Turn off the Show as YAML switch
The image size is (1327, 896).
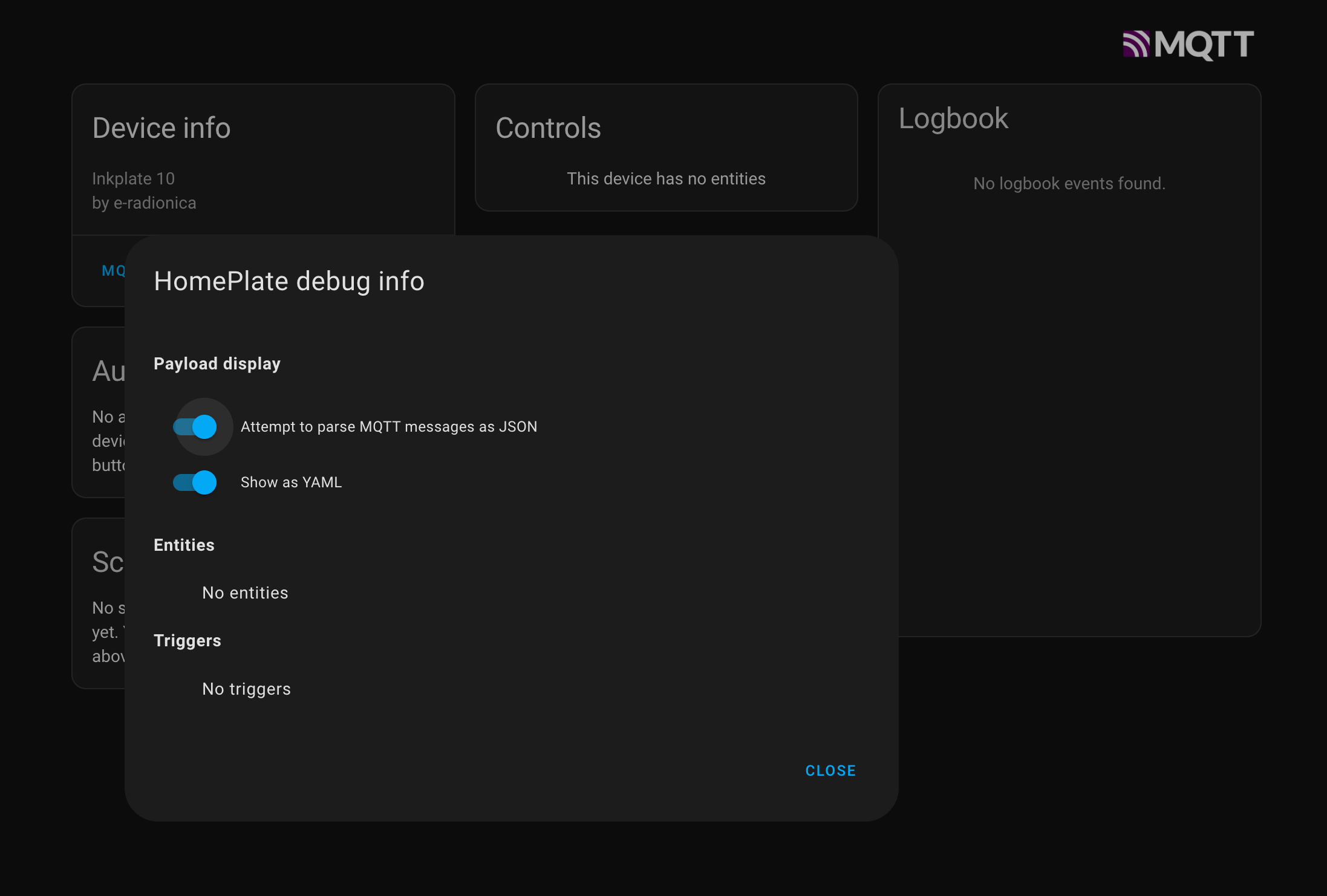(195, 482)
